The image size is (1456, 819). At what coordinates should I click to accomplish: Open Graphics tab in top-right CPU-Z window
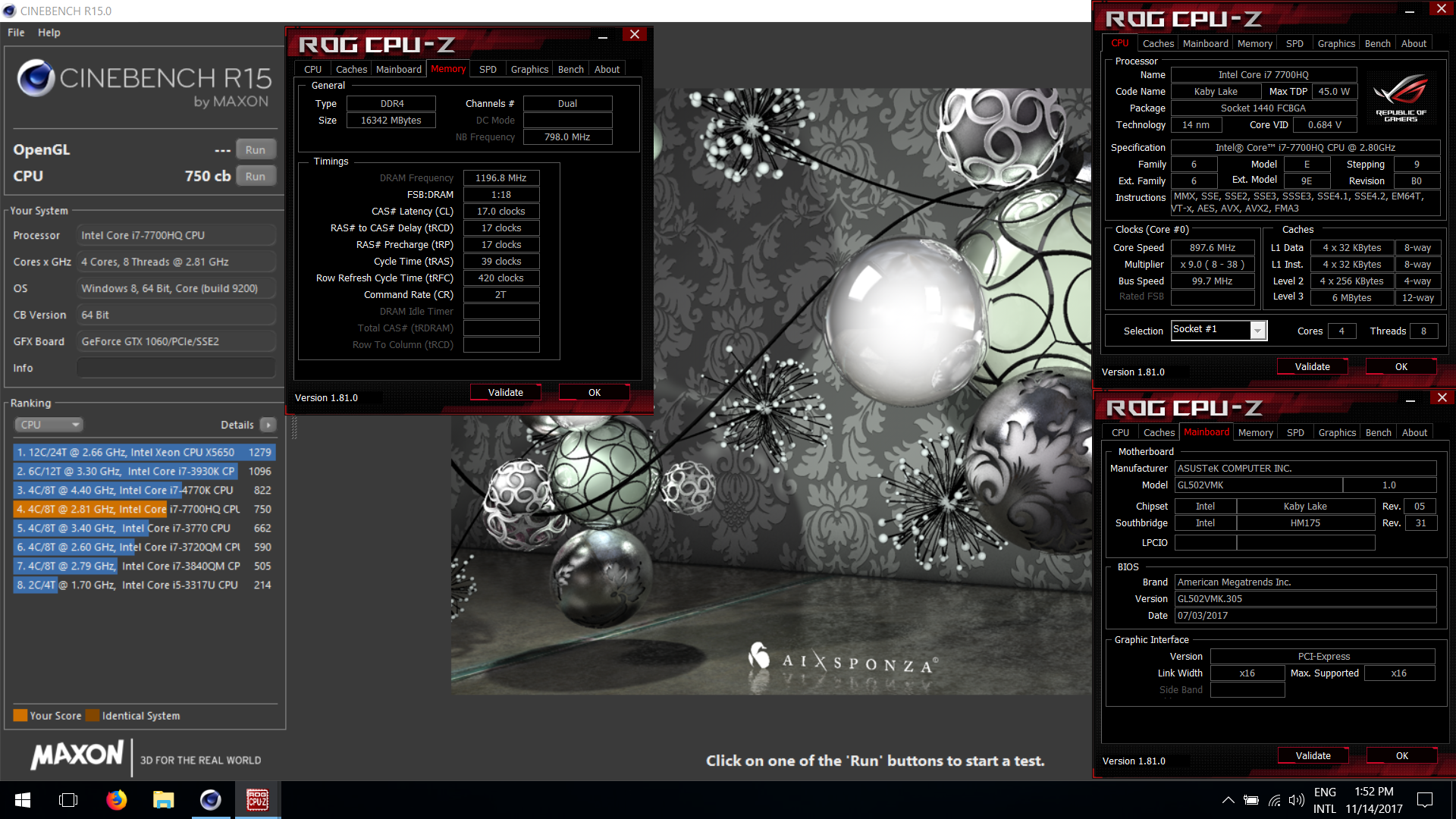click(x=1335, y=43)
